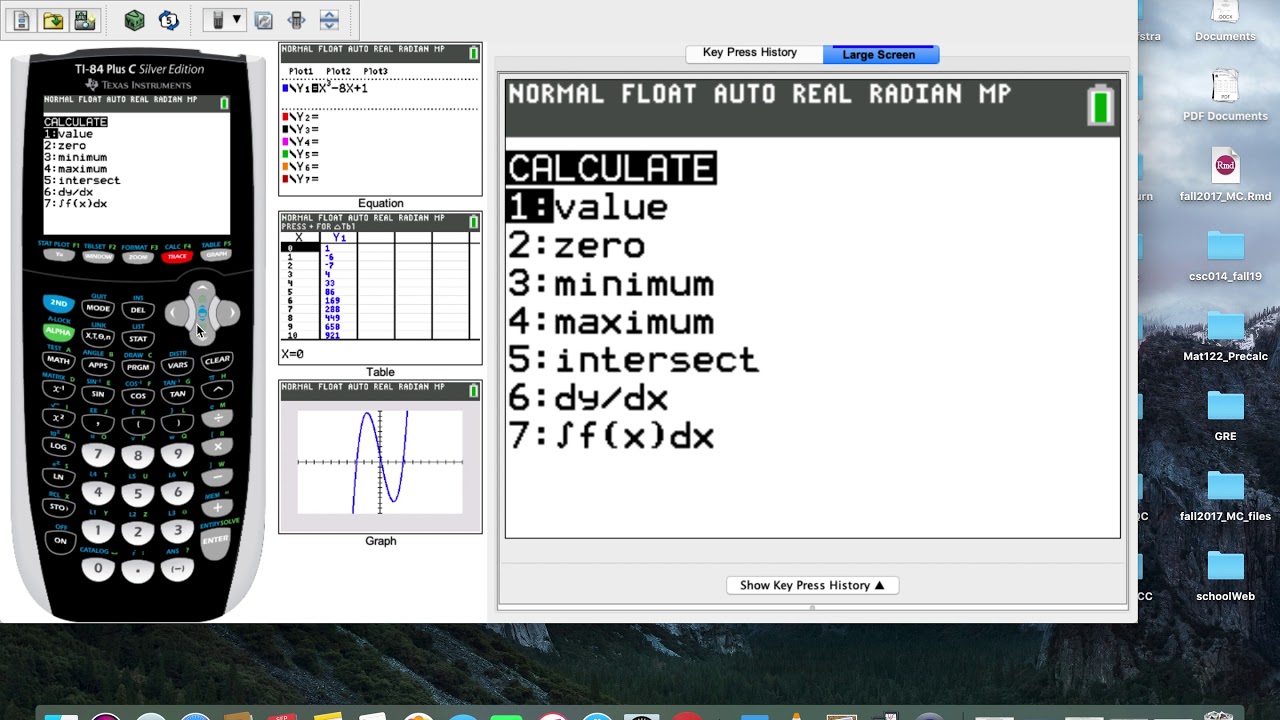Click the MODE calculator key
This screenshot has width=1280, height=720.
pos(98,308)
